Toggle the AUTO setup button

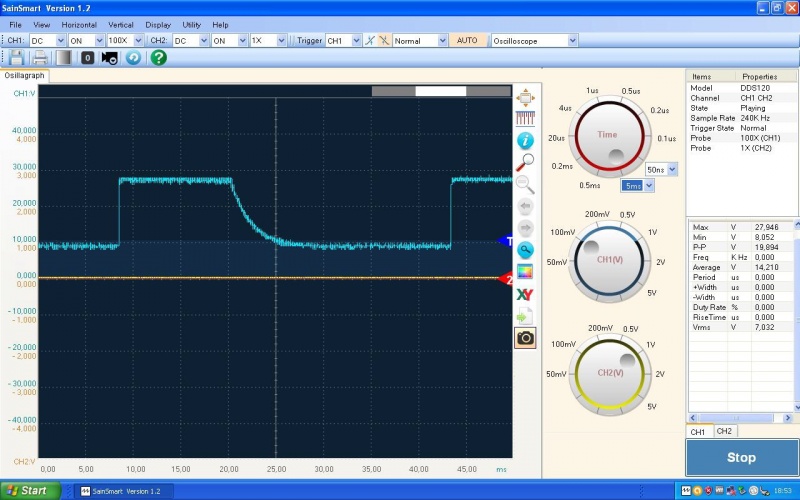coord(467,41)
